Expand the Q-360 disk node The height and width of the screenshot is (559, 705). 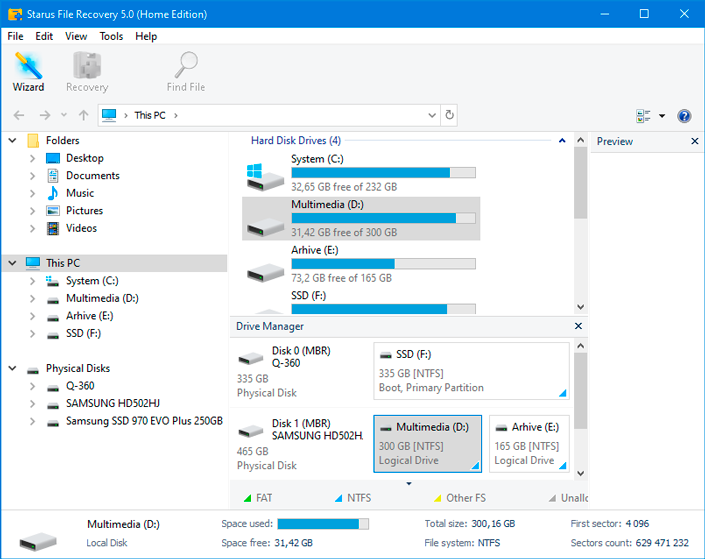(32, 386)
